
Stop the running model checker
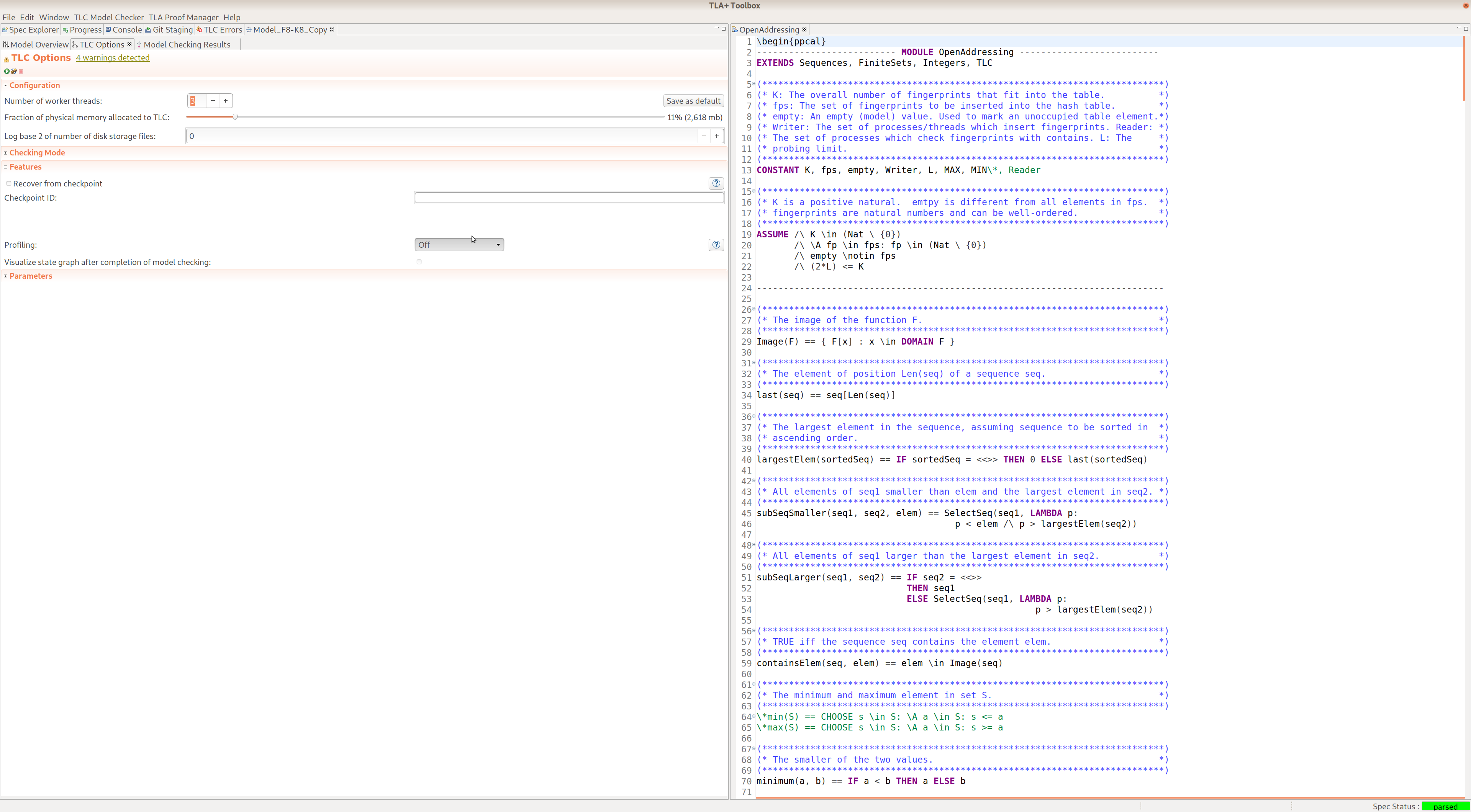[21, 71]
